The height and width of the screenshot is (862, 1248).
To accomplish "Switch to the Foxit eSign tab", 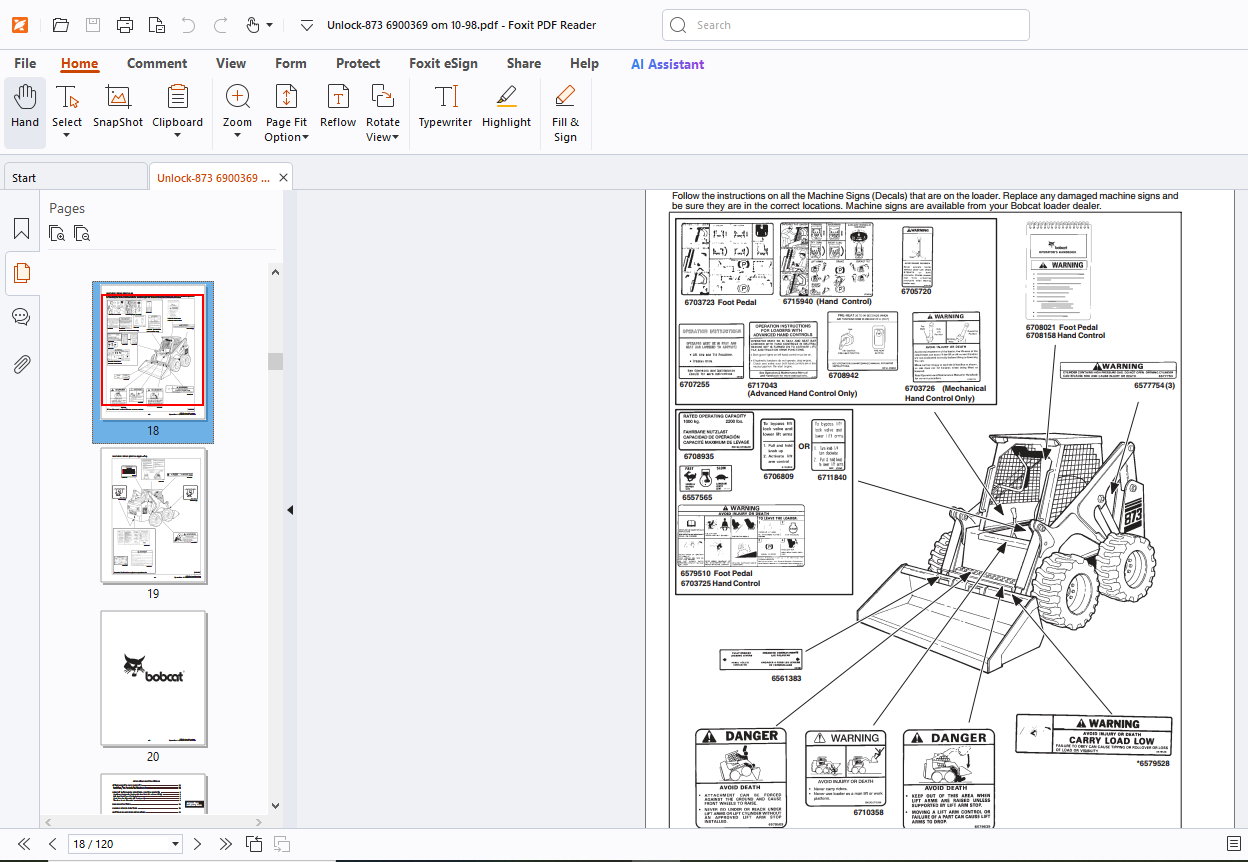I will tap(443, 63).
